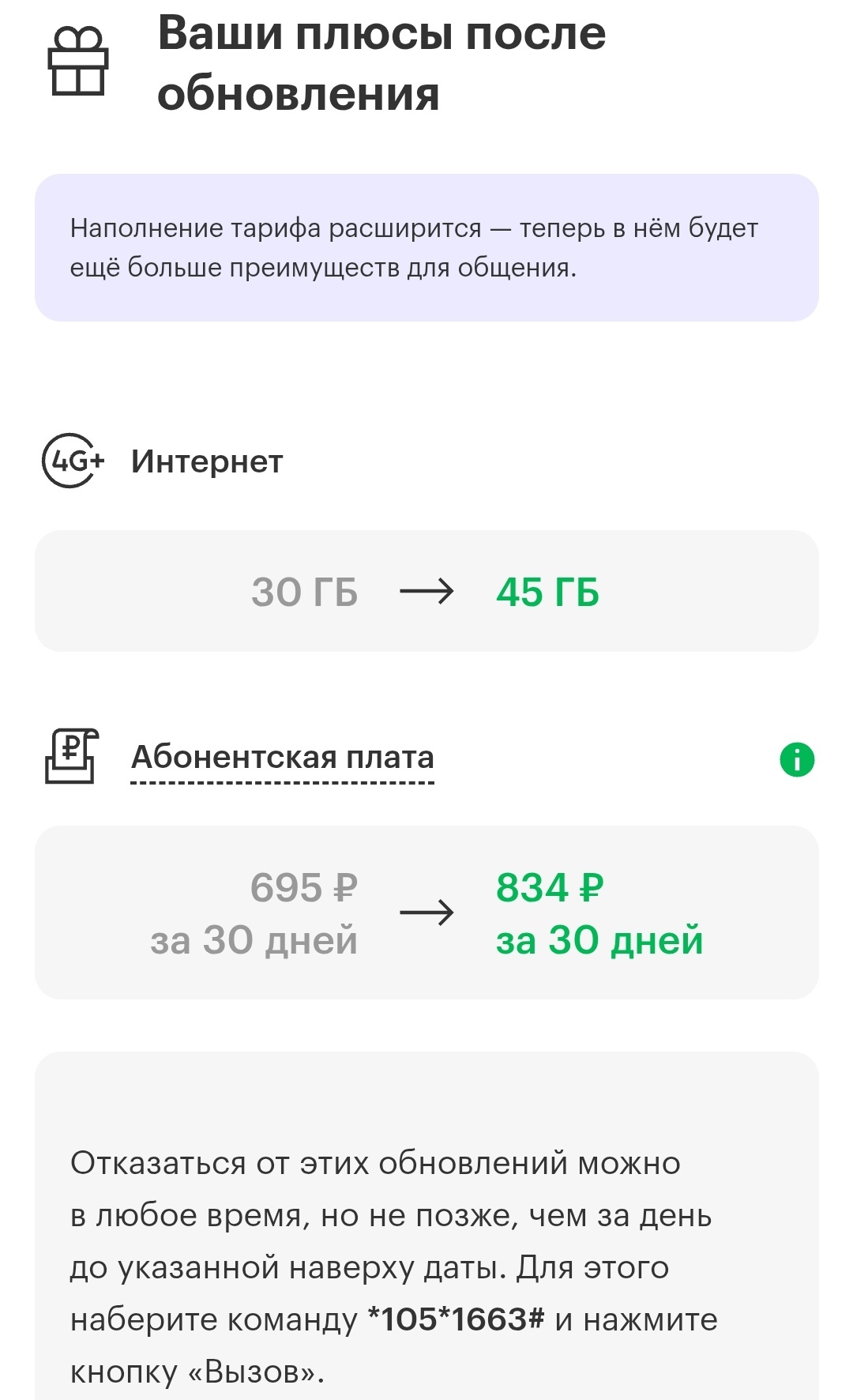Click the arrow between 695 ₽ and 834 ₽
This screenshot has width=853, height=1400.
click(x=426, y=913)
